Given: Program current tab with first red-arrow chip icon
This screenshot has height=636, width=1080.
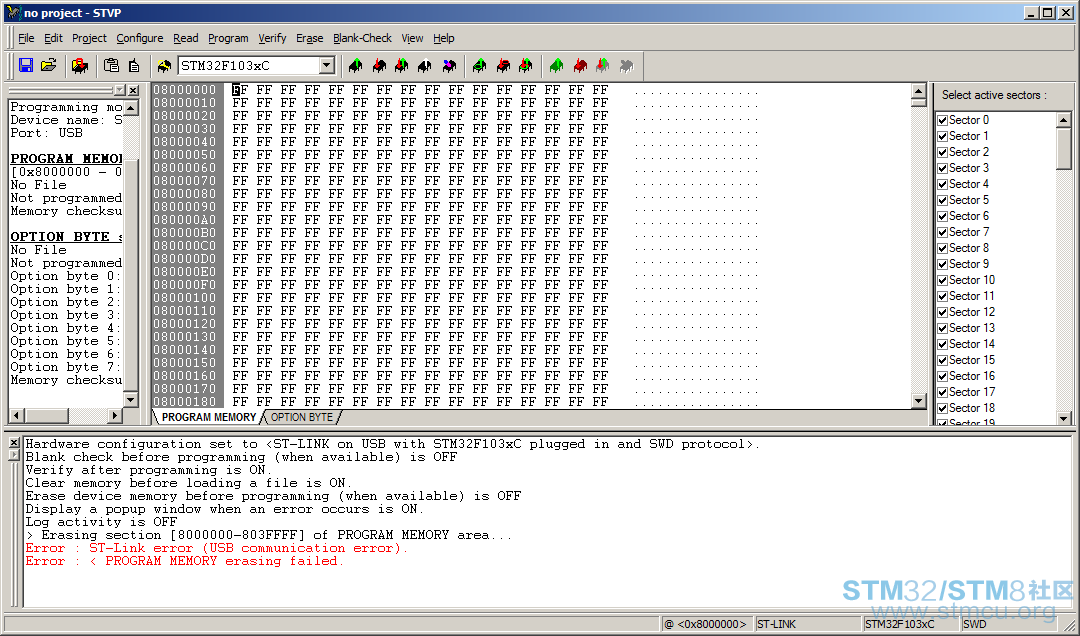Looking at the screenshot, I should coord(379,65).
